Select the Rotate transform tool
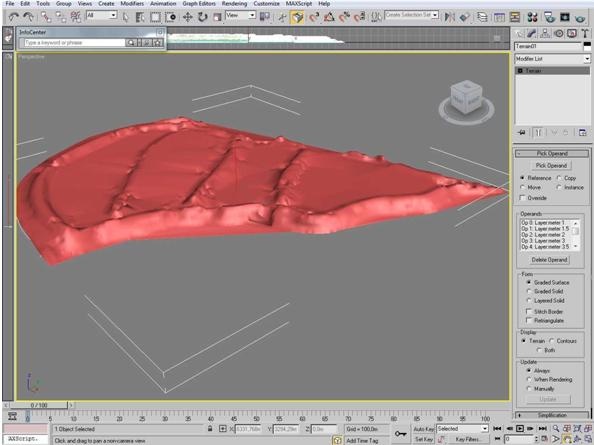This screenshot has width=594, height=445. click(x=203, y=17)
